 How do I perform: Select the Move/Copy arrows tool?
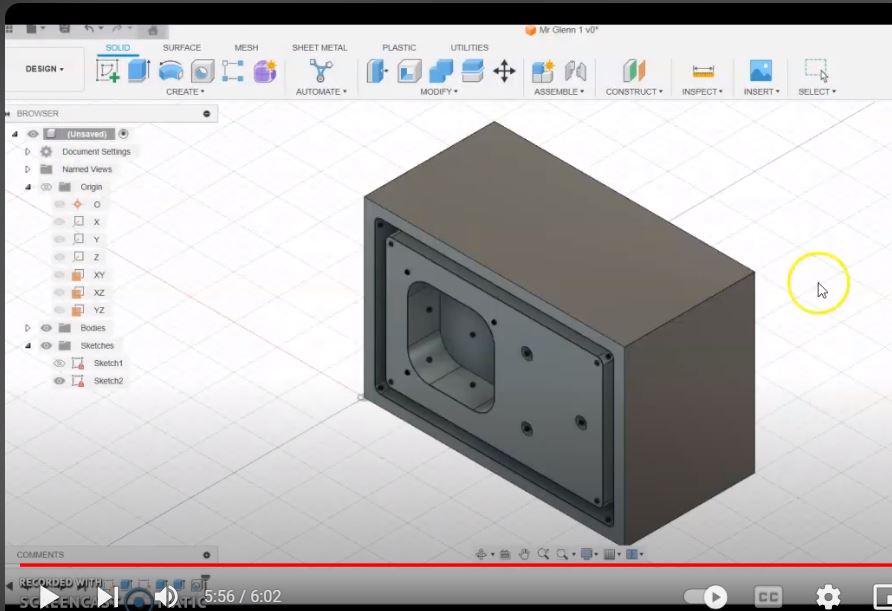click(x=504, y=72)
